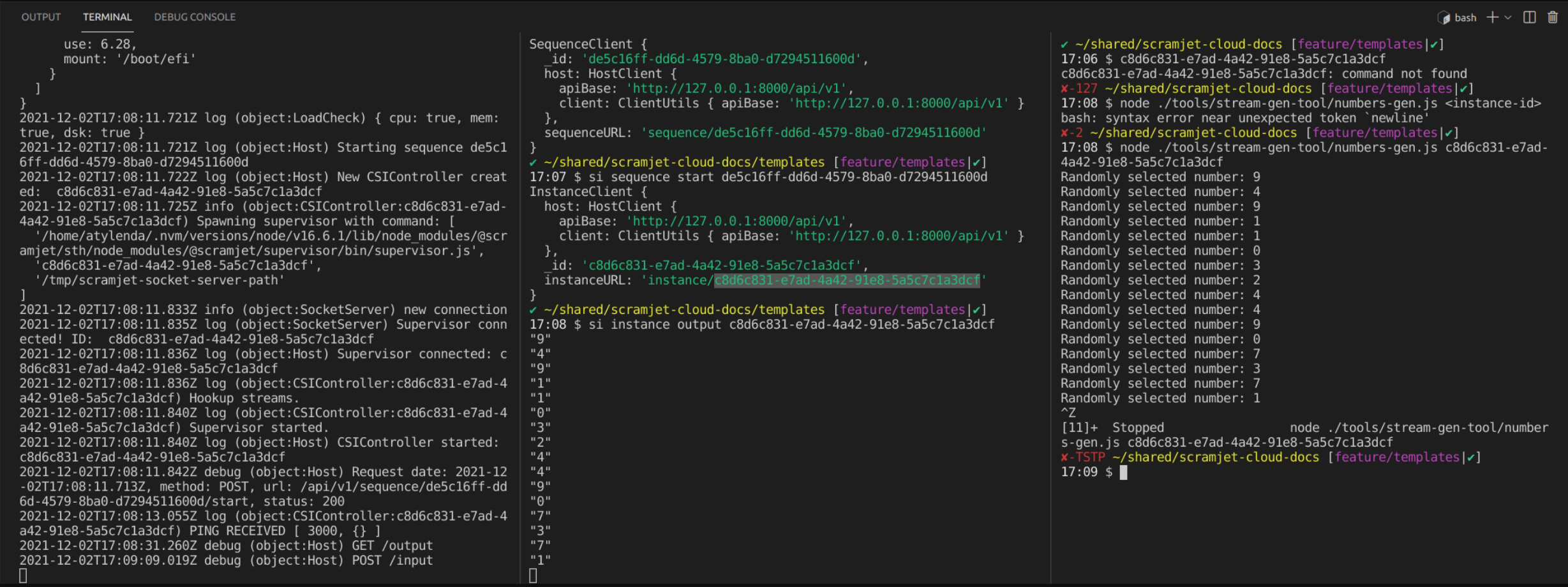The width and height of the screenshot is (1568, 587).
Task: Click the cursor block in middle terminal pane
Action: (533, 576)
